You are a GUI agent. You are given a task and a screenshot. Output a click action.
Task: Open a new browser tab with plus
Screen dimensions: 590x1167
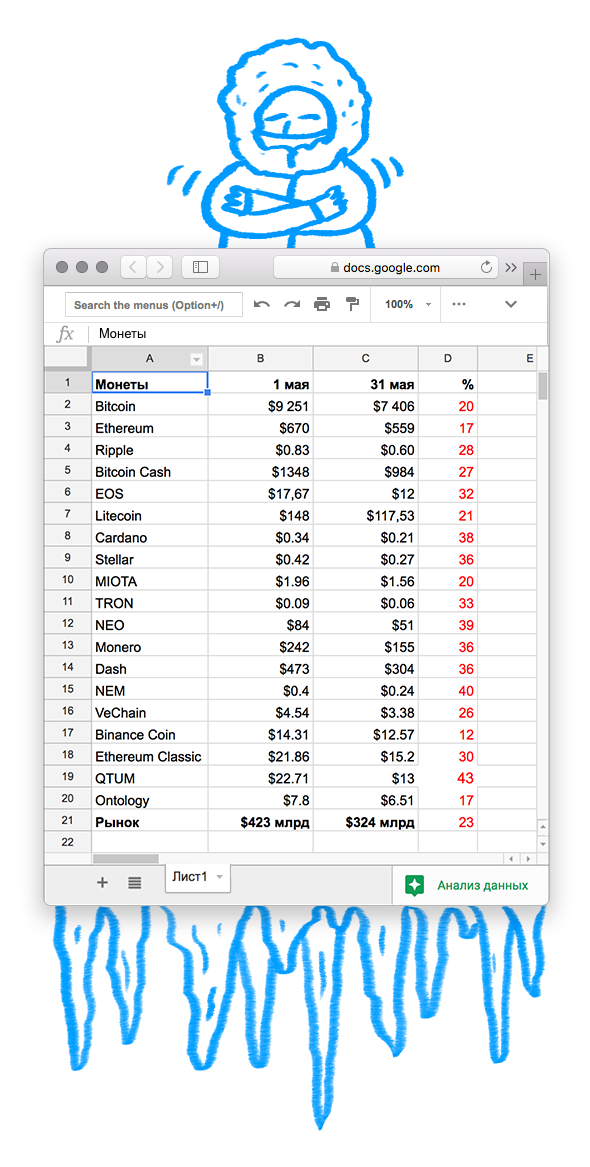click(535, 274)
